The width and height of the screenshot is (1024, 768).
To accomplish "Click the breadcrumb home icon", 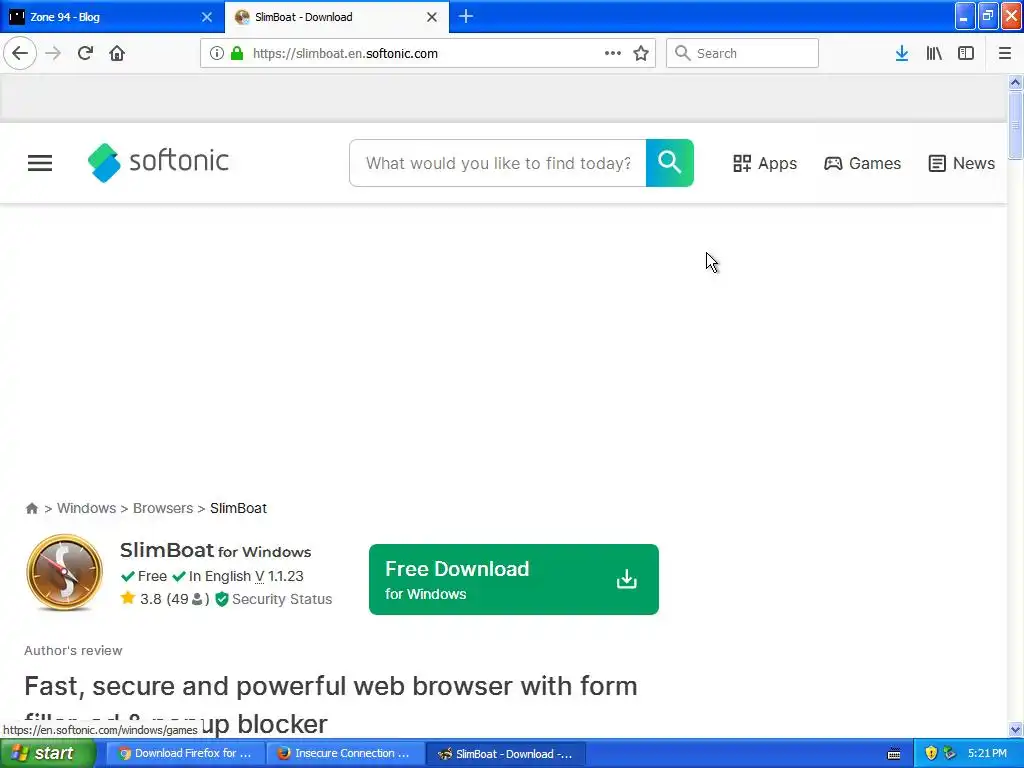I will tap(31, 508).
